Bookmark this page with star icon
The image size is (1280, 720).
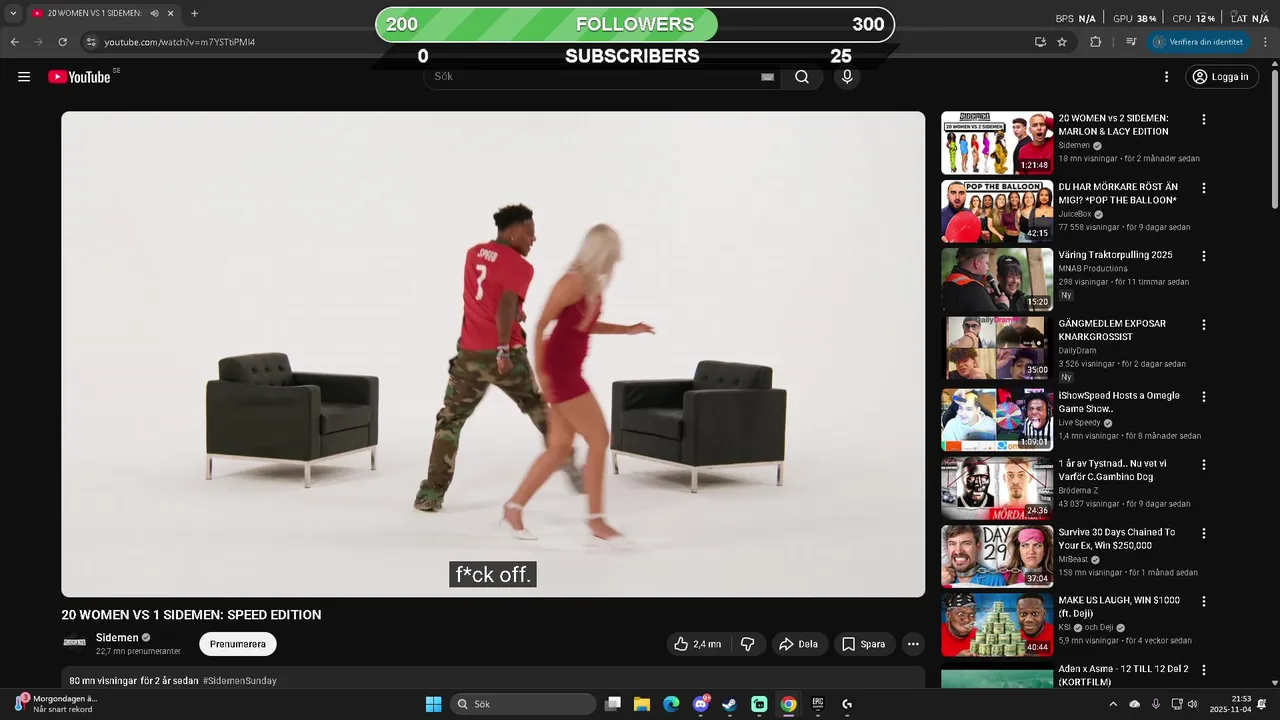(x=1062, y=42)
